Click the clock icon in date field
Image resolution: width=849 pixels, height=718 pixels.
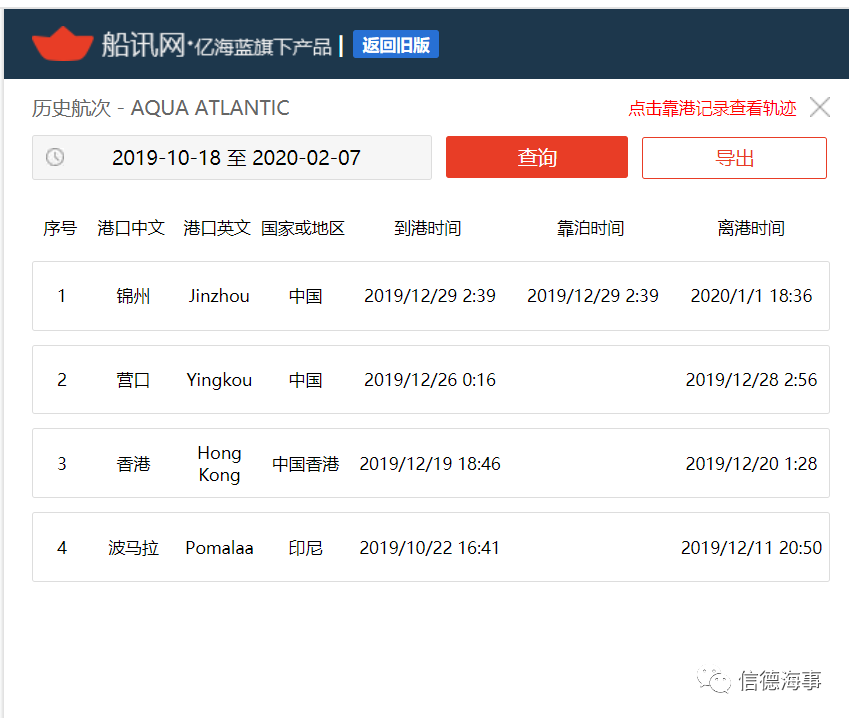[55, 158]
